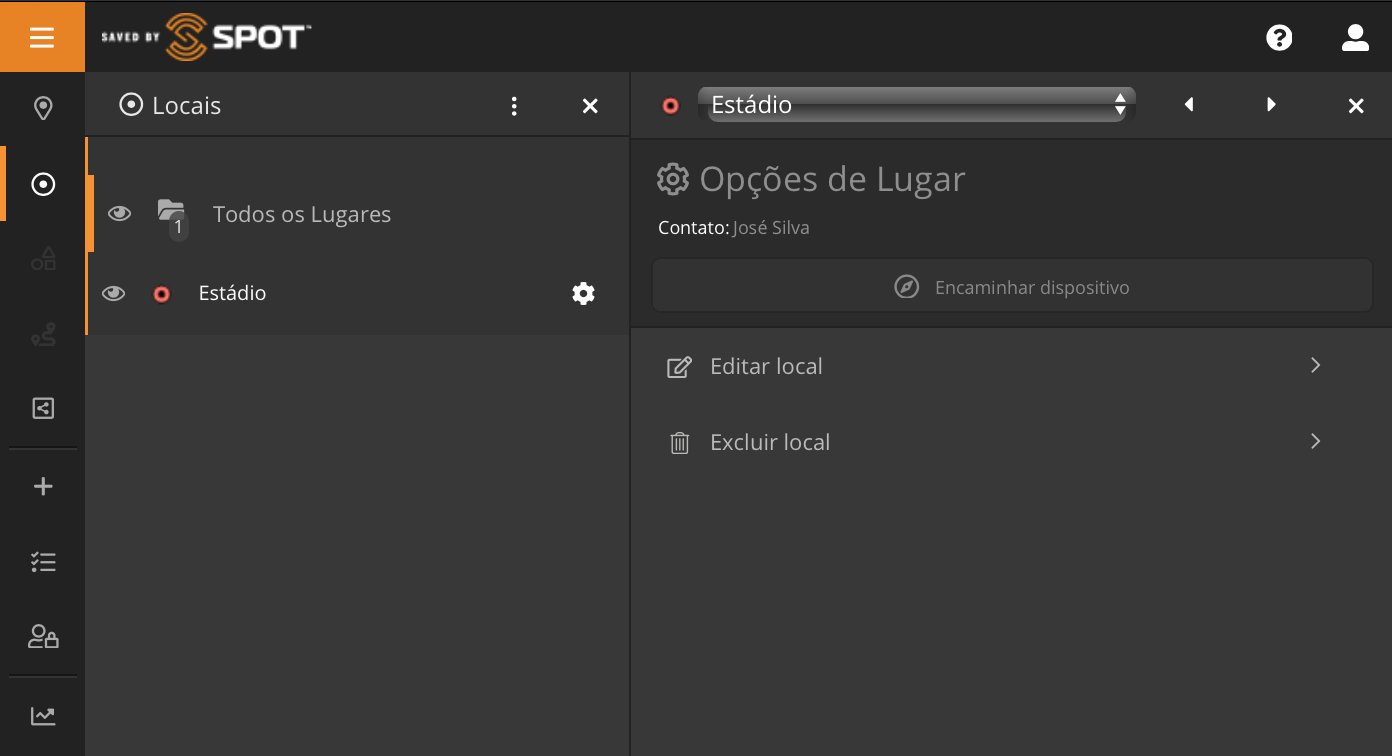Screen dimensions: 1392x756
Task: Open the orange hamburger menu
Action: point(42,37)
